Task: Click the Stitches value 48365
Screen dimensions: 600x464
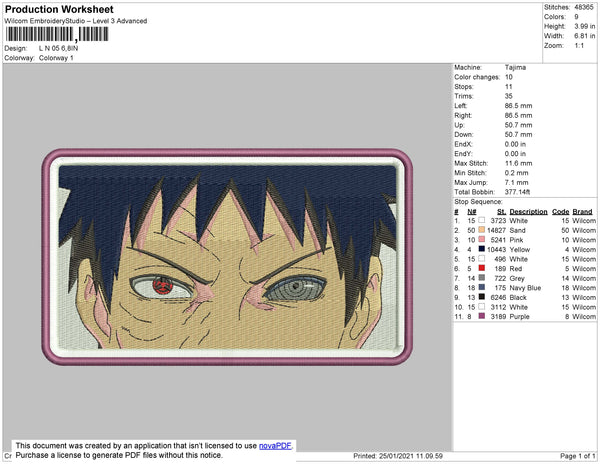Action: pyautogui.click(x=584, y=7)
